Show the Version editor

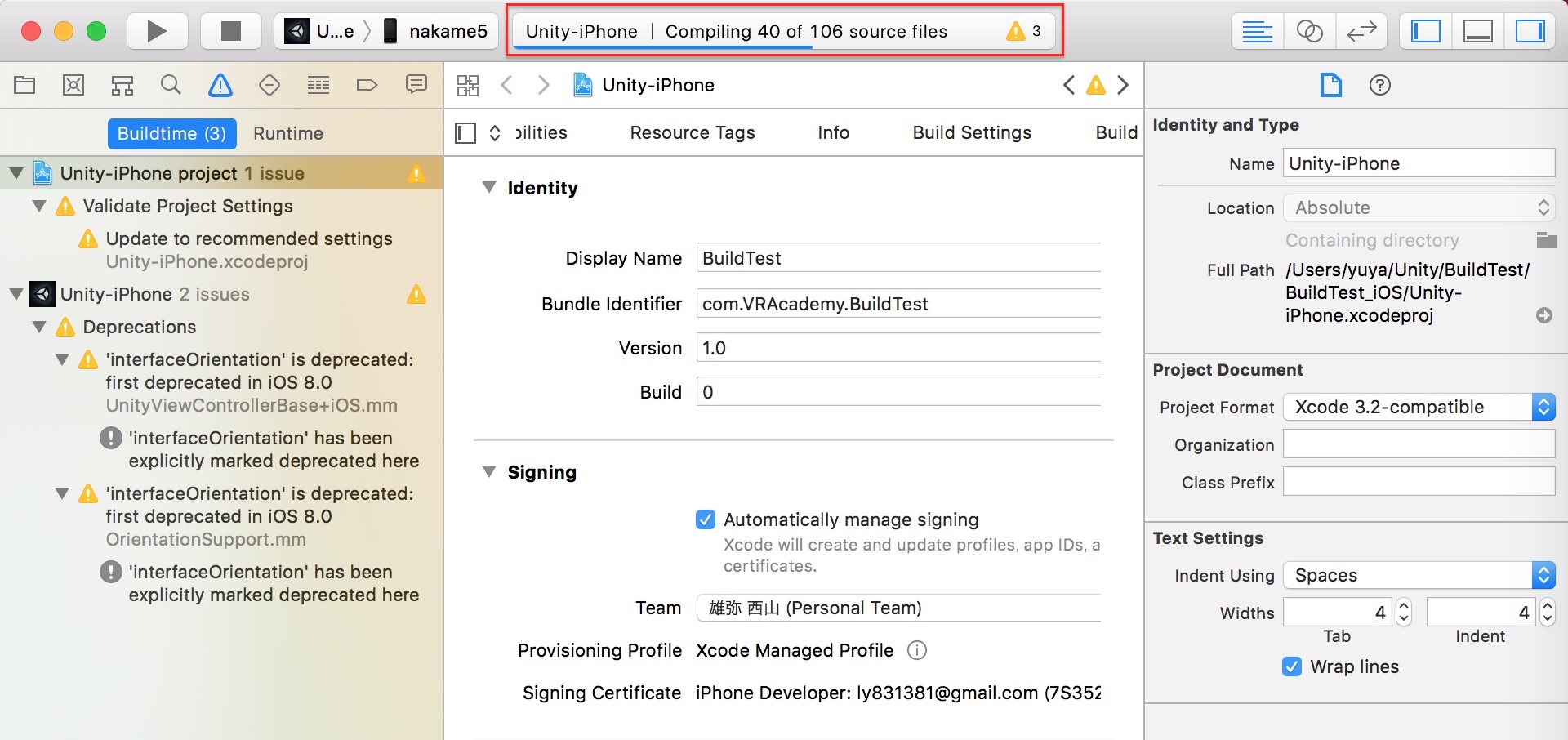(1361, 32)
